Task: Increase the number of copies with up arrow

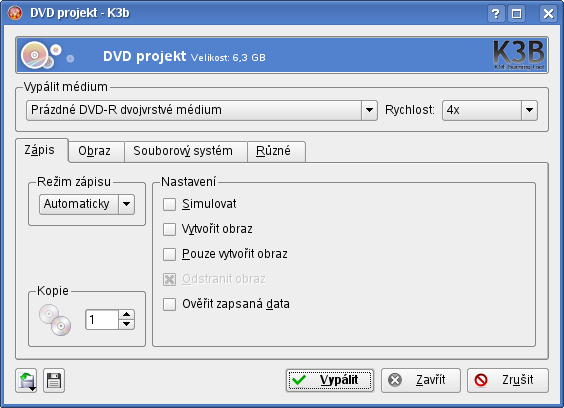Action: (126, 314)
